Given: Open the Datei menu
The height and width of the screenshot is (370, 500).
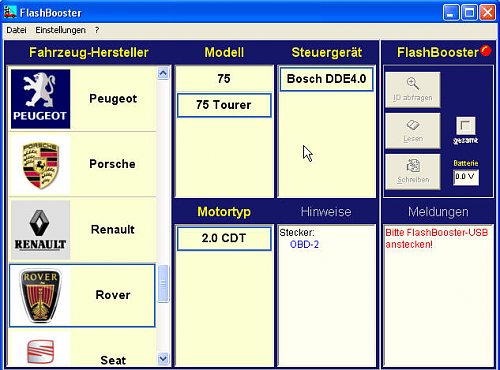Looking at the screenshot, I should pos(16,30).
